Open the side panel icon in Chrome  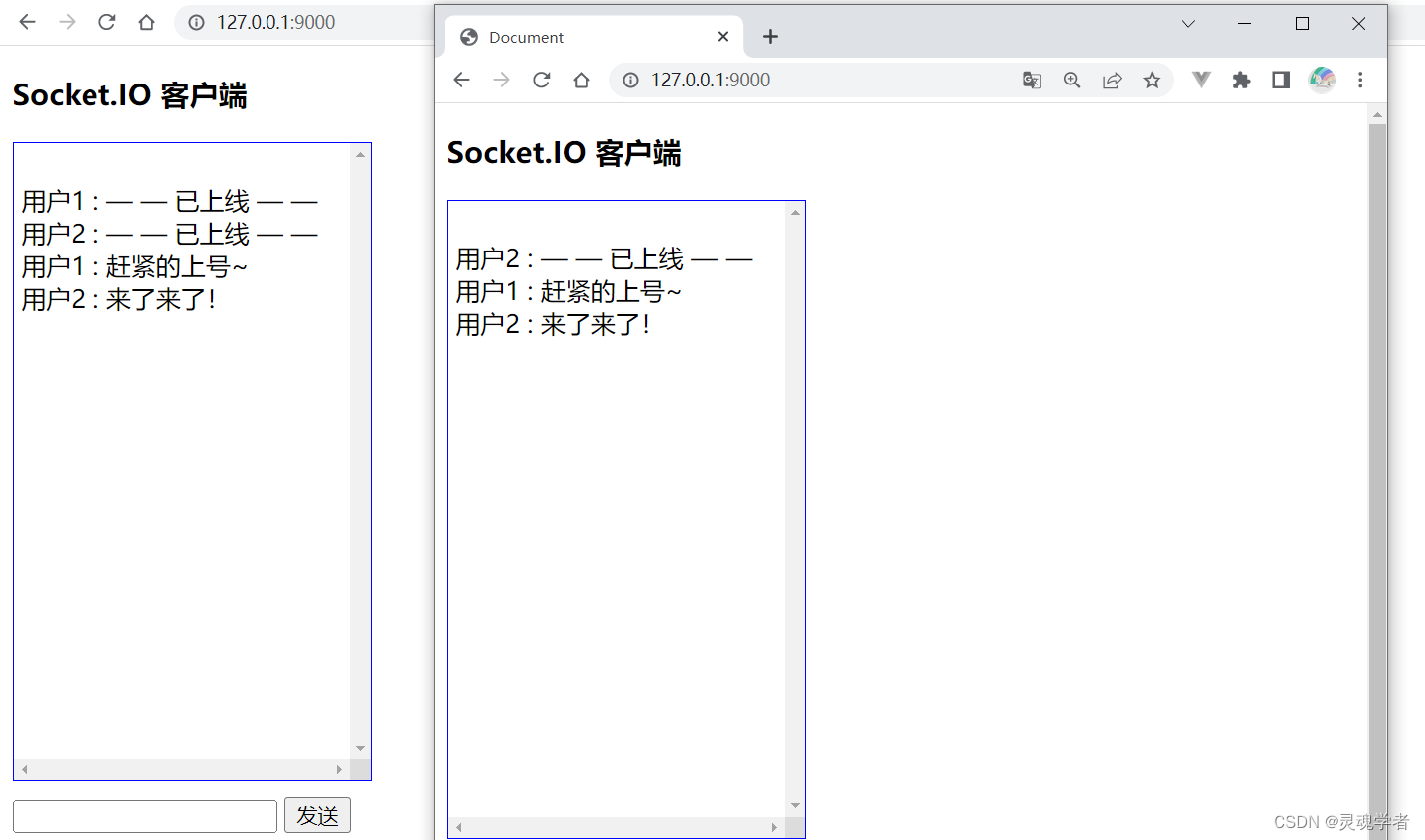pos(1281,80)
